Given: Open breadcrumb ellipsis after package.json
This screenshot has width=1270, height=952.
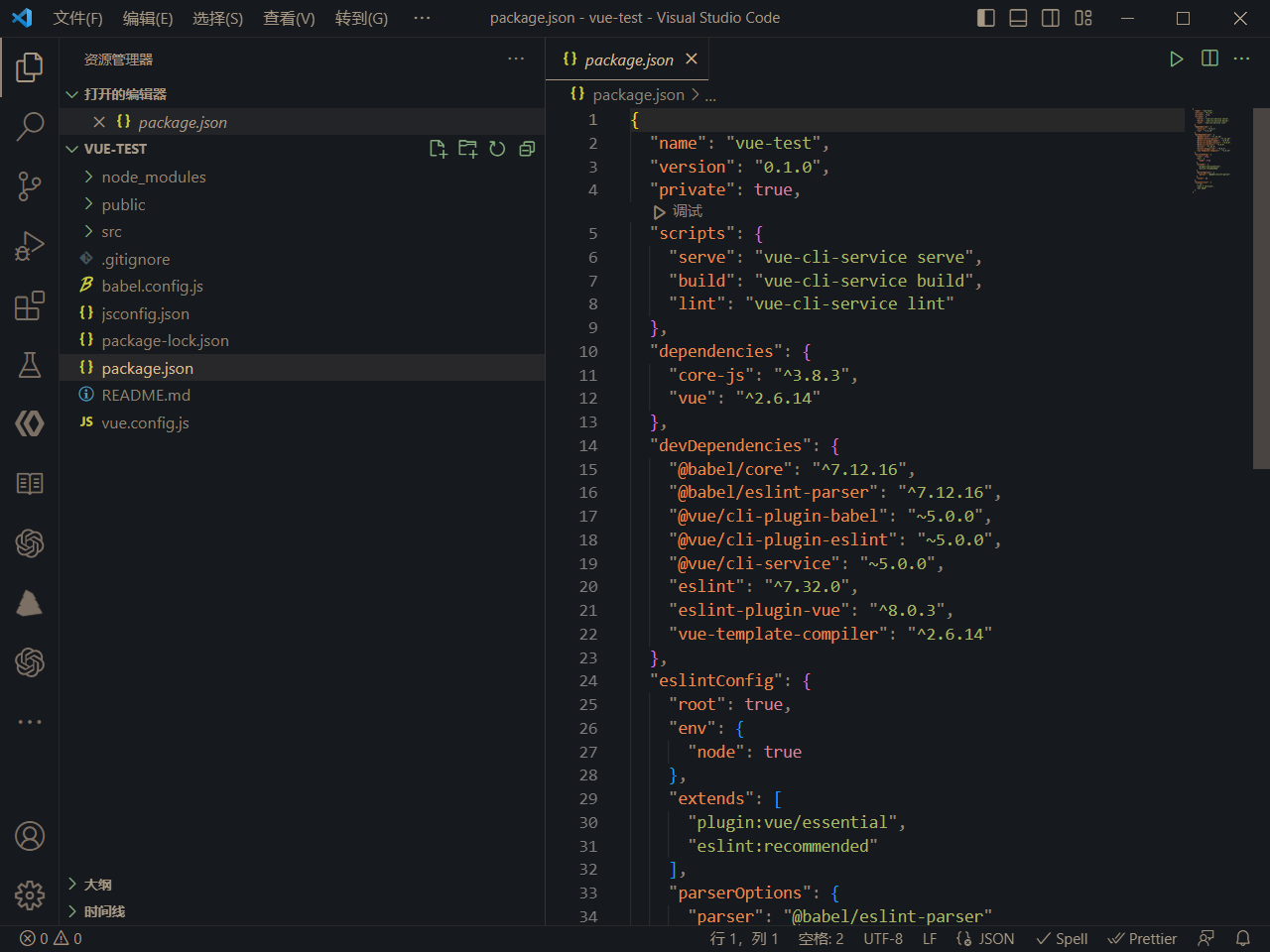Looking at the screenshot, I should coord(710,95).
